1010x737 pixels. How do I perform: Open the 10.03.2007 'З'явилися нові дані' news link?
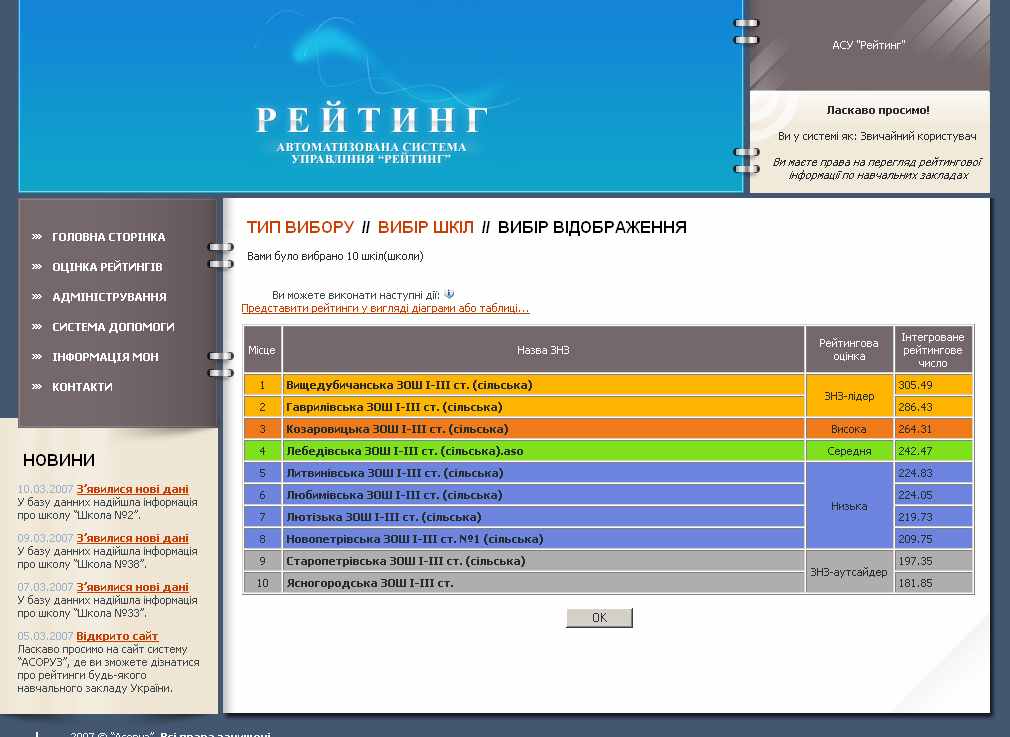[x=132, y=489]
